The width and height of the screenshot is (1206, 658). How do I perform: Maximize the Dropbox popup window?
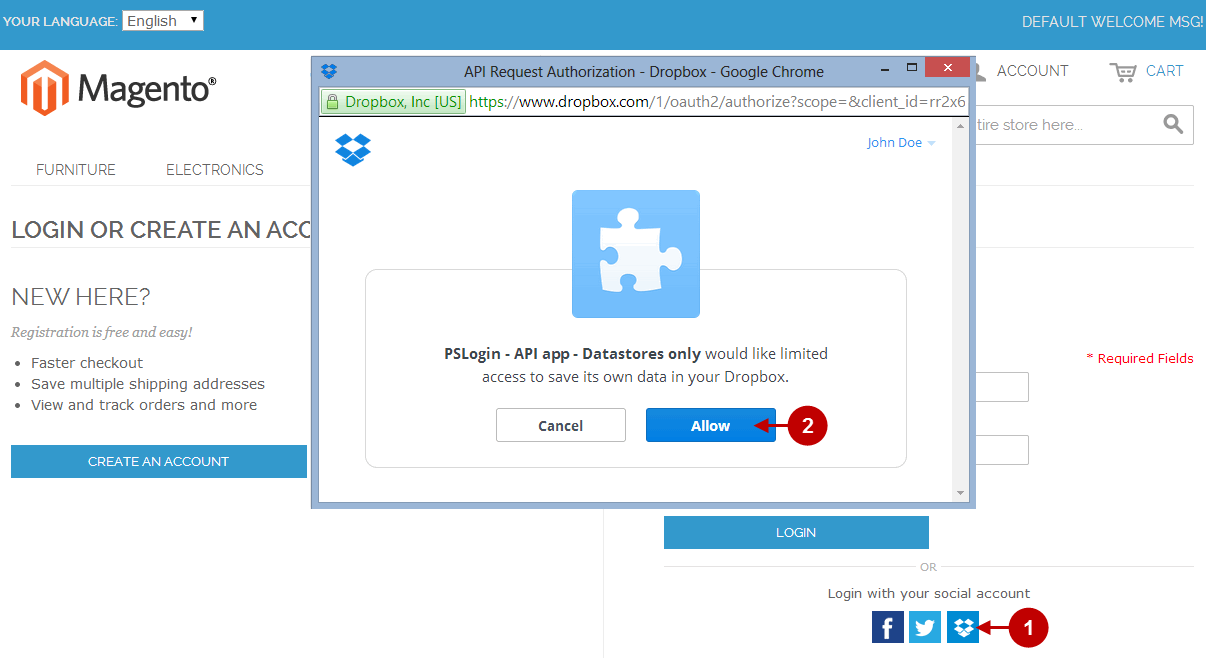911,68
